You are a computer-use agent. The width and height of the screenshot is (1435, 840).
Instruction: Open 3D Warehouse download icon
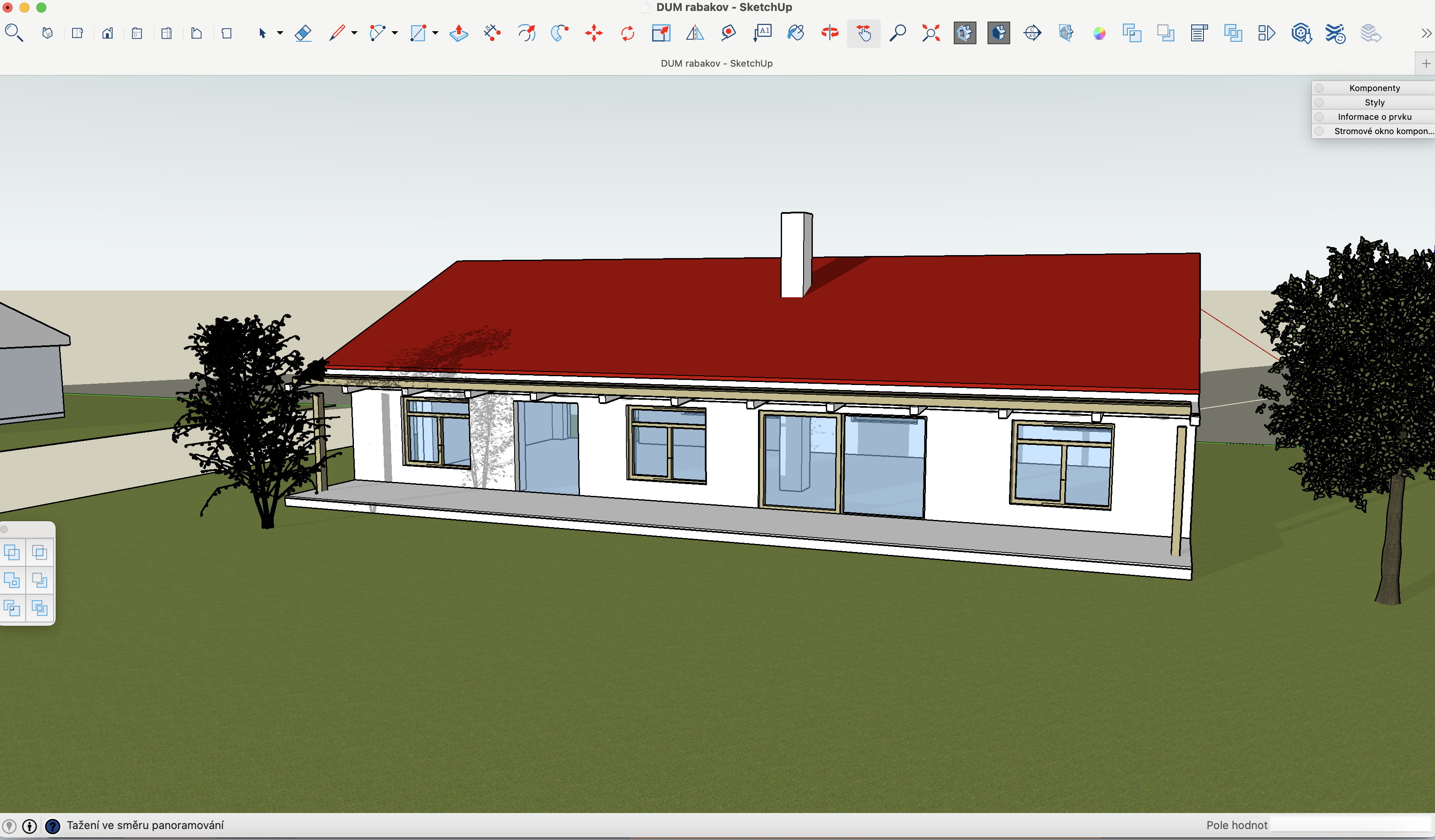tap(1301, 33)
